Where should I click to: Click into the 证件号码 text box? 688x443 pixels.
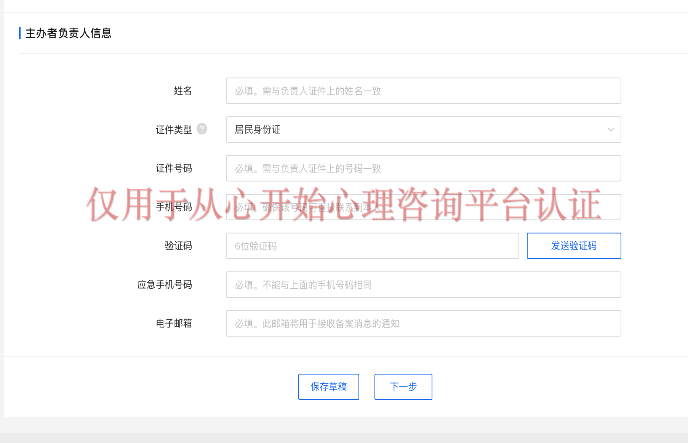point(423,168)
